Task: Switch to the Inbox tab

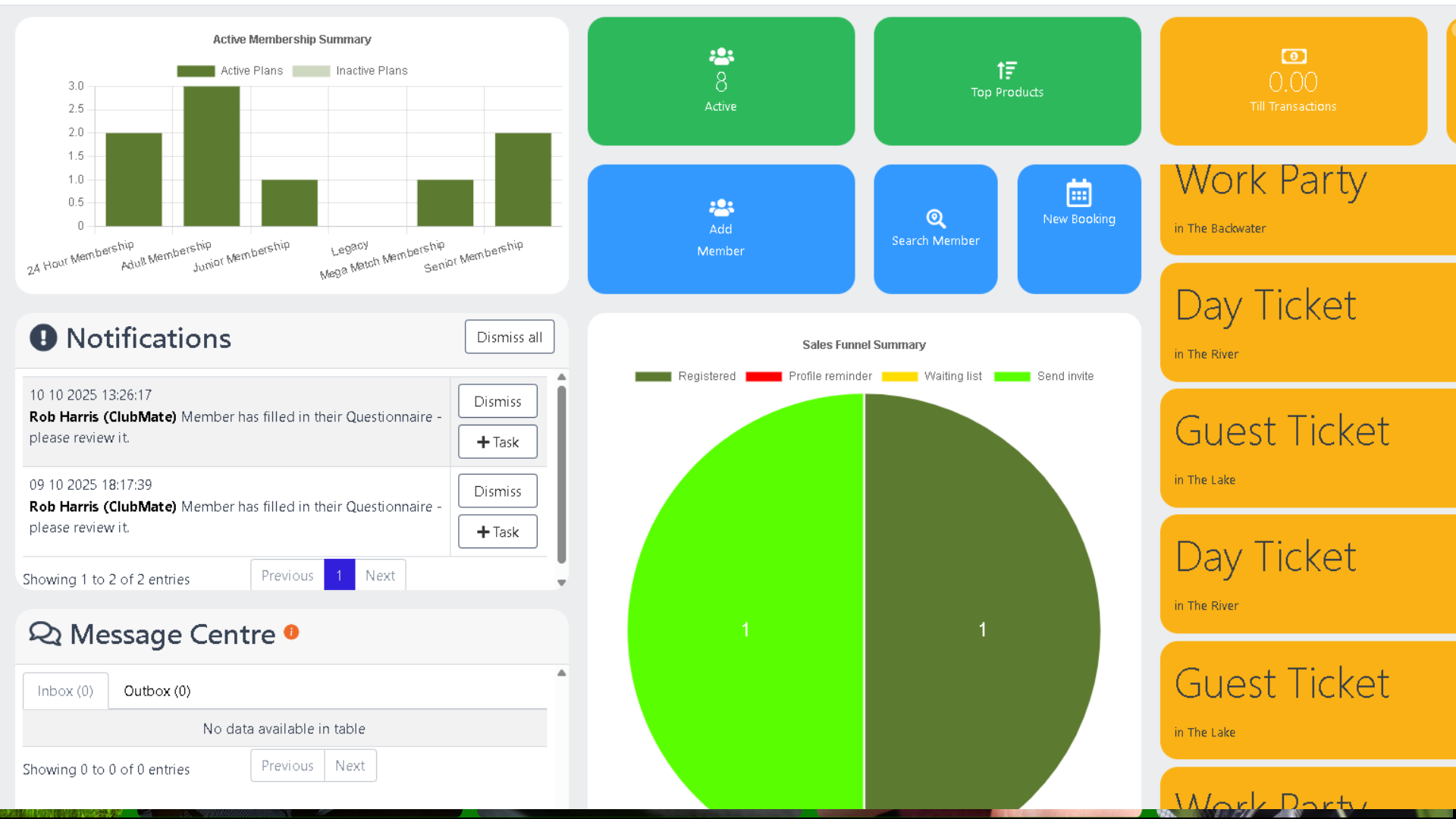Action: (65, 691)
